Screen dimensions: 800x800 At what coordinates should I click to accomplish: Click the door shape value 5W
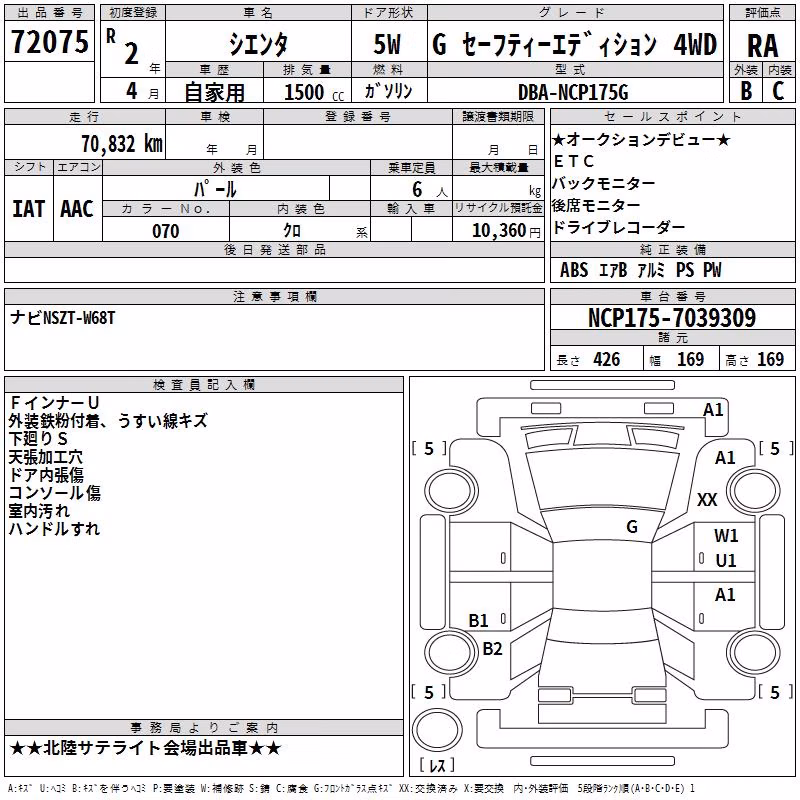(388, 44)
